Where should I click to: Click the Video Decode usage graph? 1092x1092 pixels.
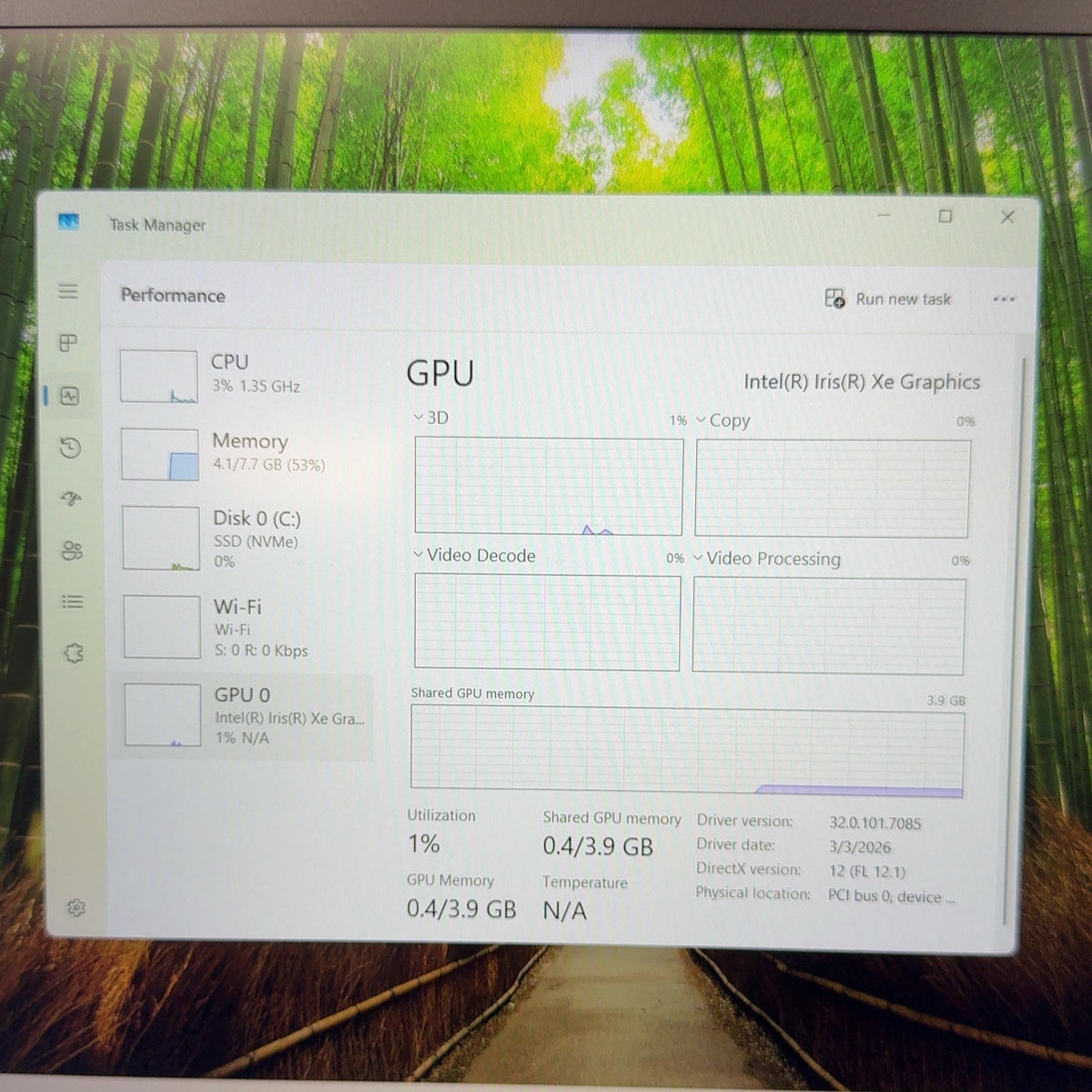click(547, 622)
